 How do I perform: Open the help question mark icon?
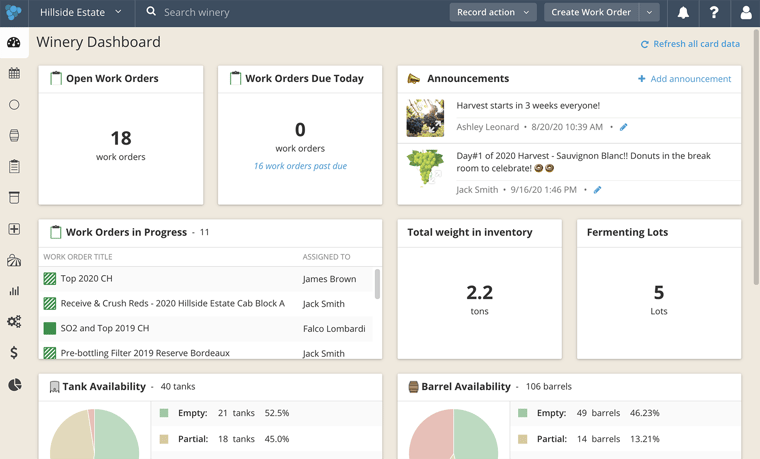714,12
